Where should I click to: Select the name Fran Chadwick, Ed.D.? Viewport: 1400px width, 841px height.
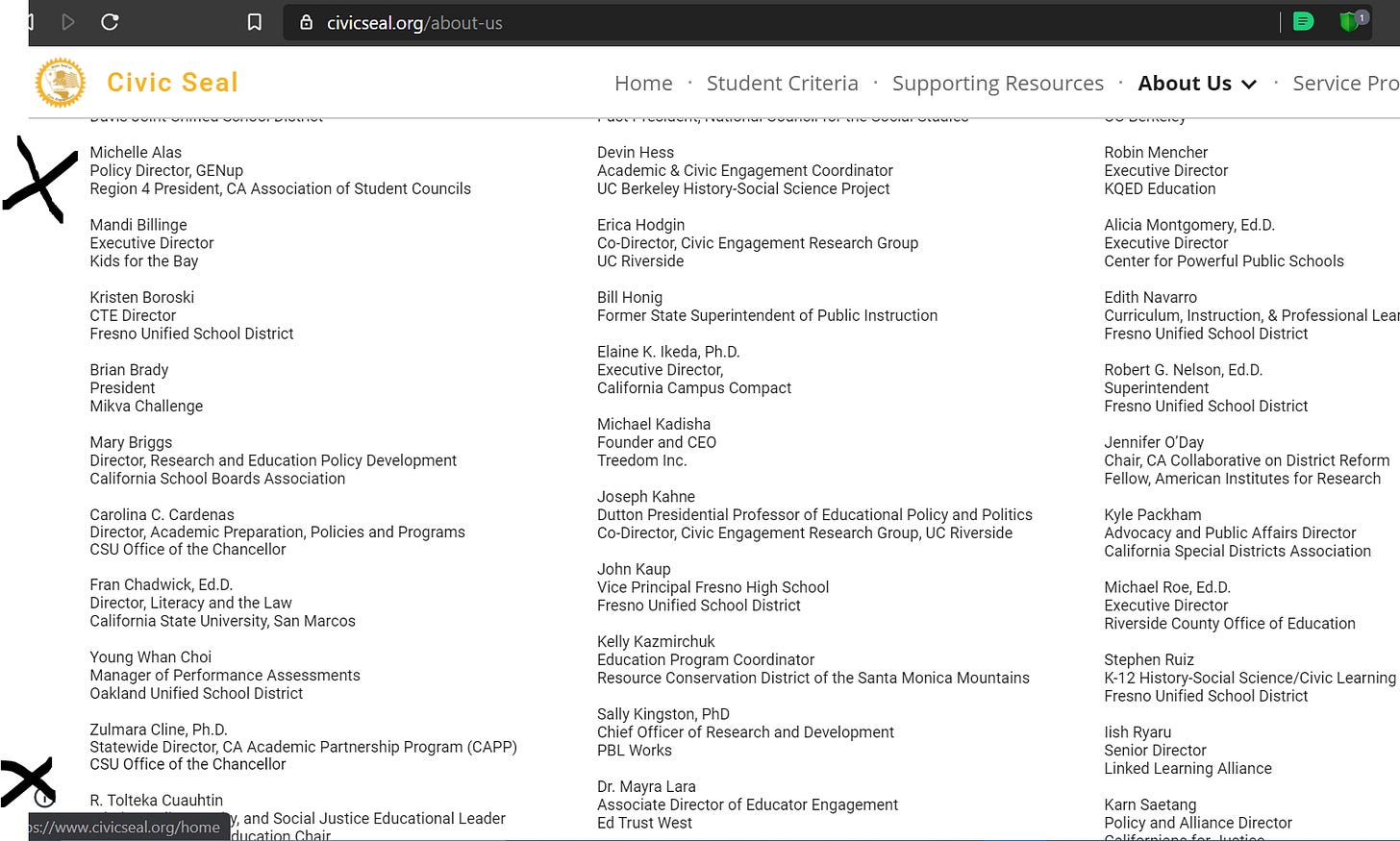(x=162, y=584)
